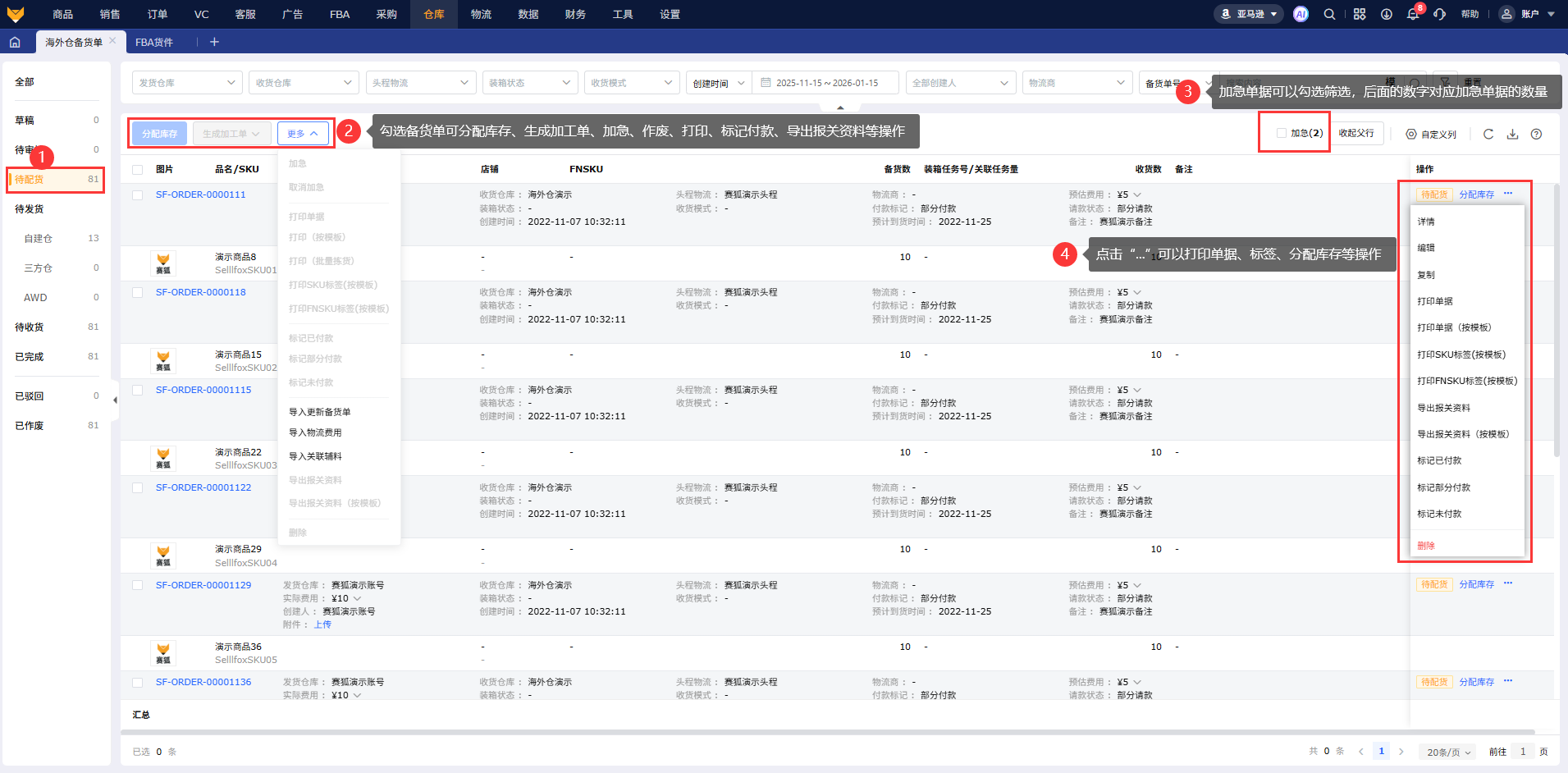The width and height of the screenshot is (1568, 773).
Task: Go to previous page arrow
Action: click(1361, 752)
